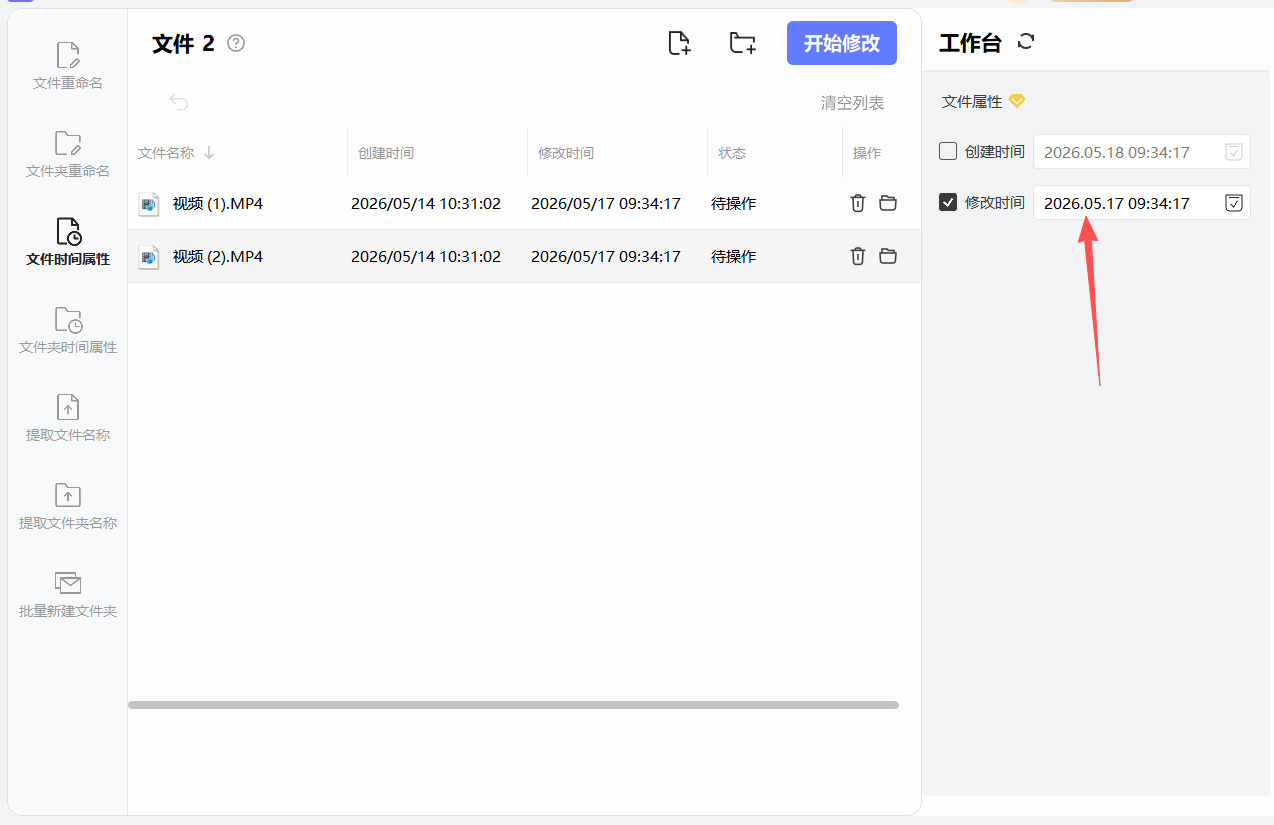Select the 视频 (1).MP4 file name
This screenshot has height=825, width=1274.
(x=218, y=203)
